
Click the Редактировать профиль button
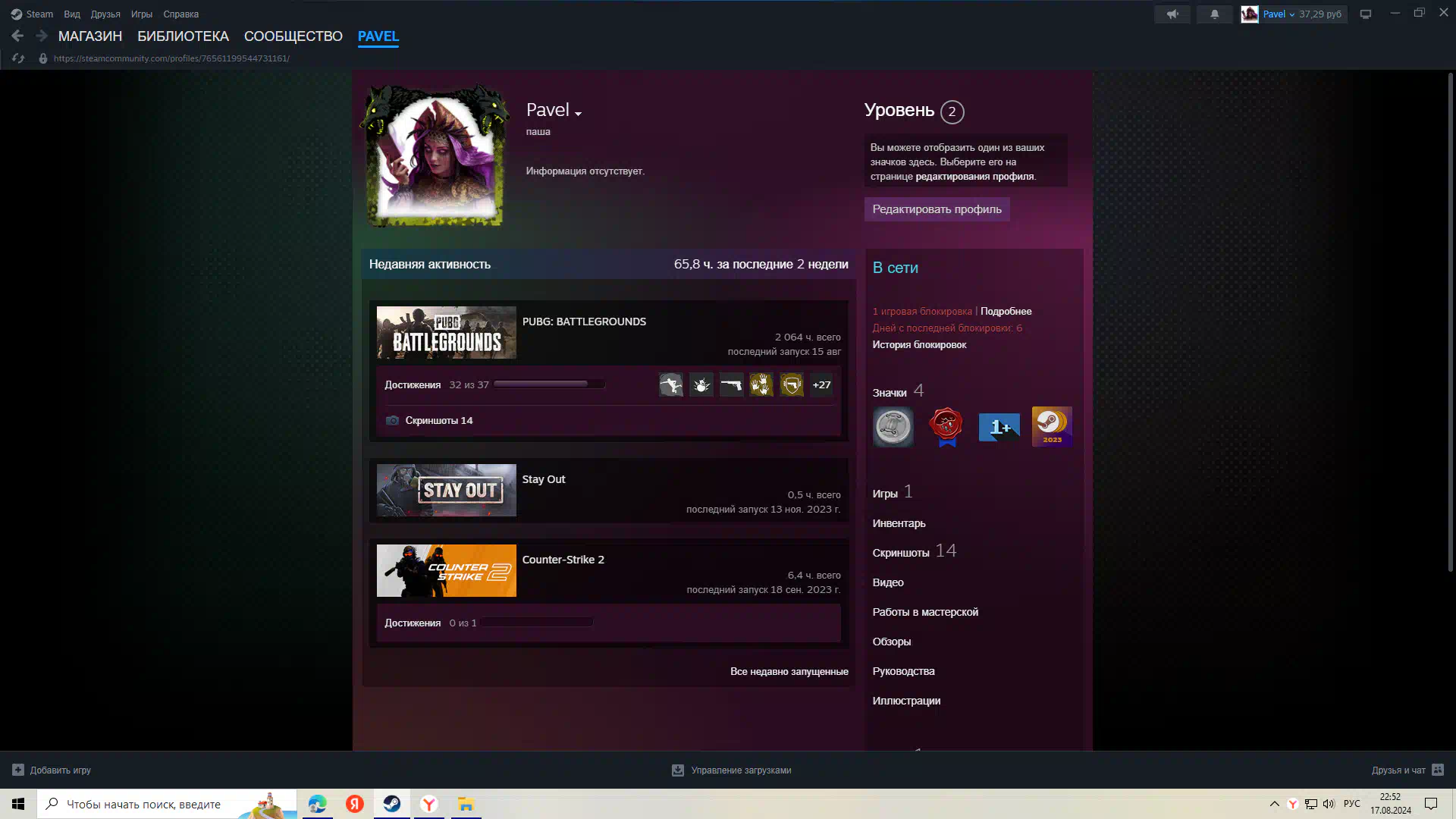click(x=937, y=209)
